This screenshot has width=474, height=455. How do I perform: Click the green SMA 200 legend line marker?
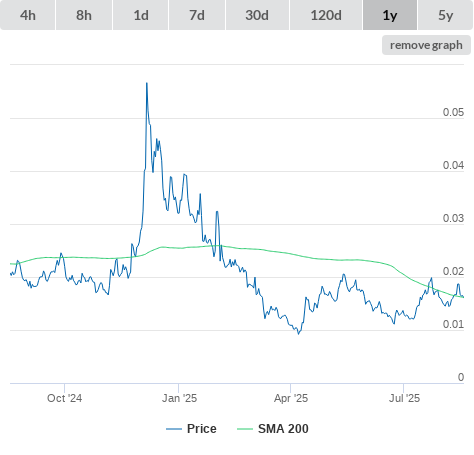click(245, 429)
